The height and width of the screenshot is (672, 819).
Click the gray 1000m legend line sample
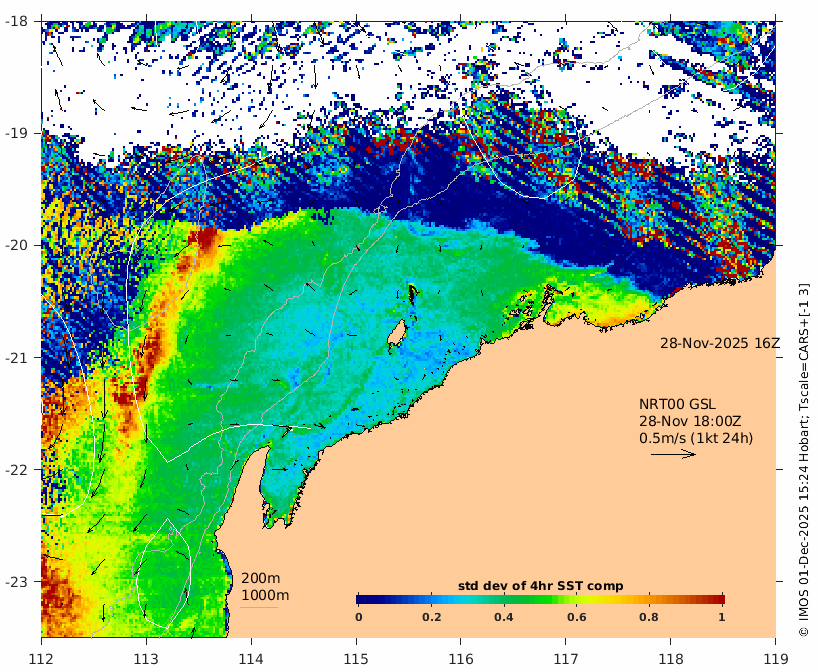(x=259, y=607)
